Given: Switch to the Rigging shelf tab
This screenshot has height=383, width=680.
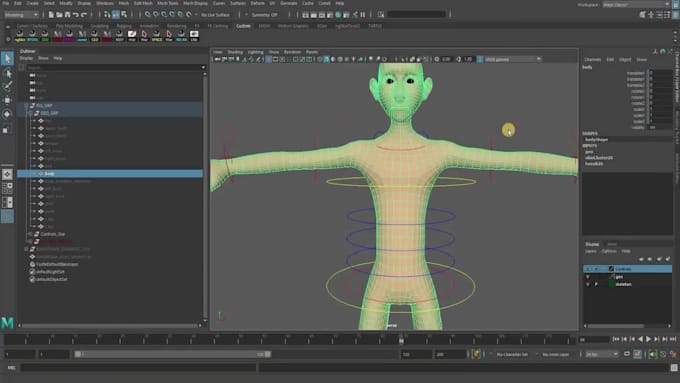Looking at the screenshot, I should (x=124, y=26).
